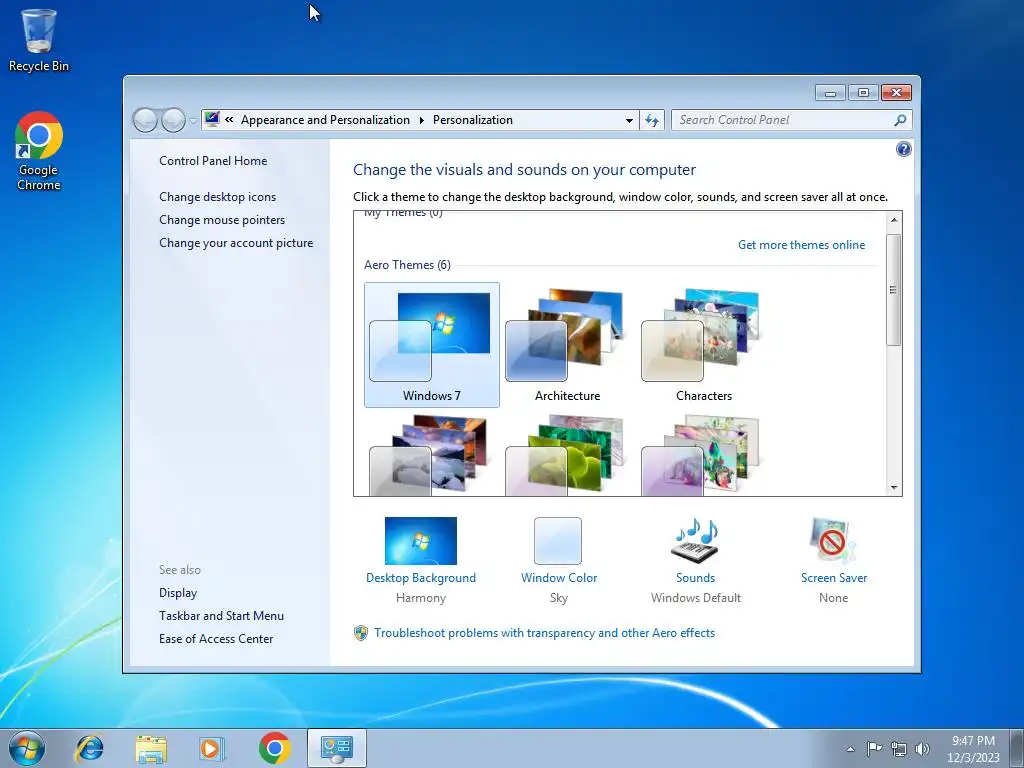Screen dimensions: 1024x768
Task: Click the Screen Saver text link
Action: click(x=833, y=577)
